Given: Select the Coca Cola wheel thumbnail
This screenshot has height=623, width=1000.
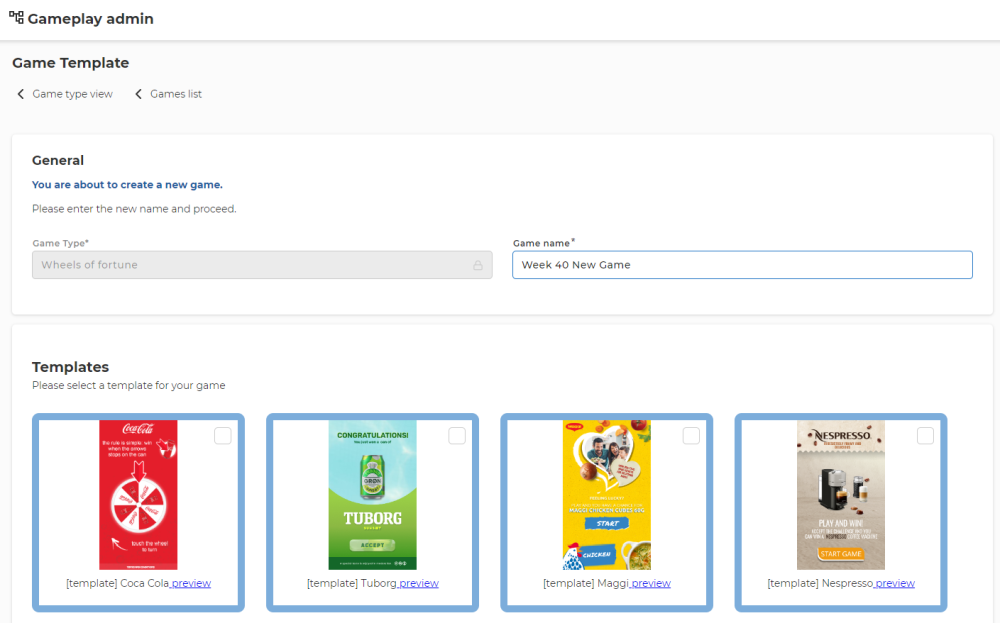Looking at the screenshot, I should (x=138, y=495).
